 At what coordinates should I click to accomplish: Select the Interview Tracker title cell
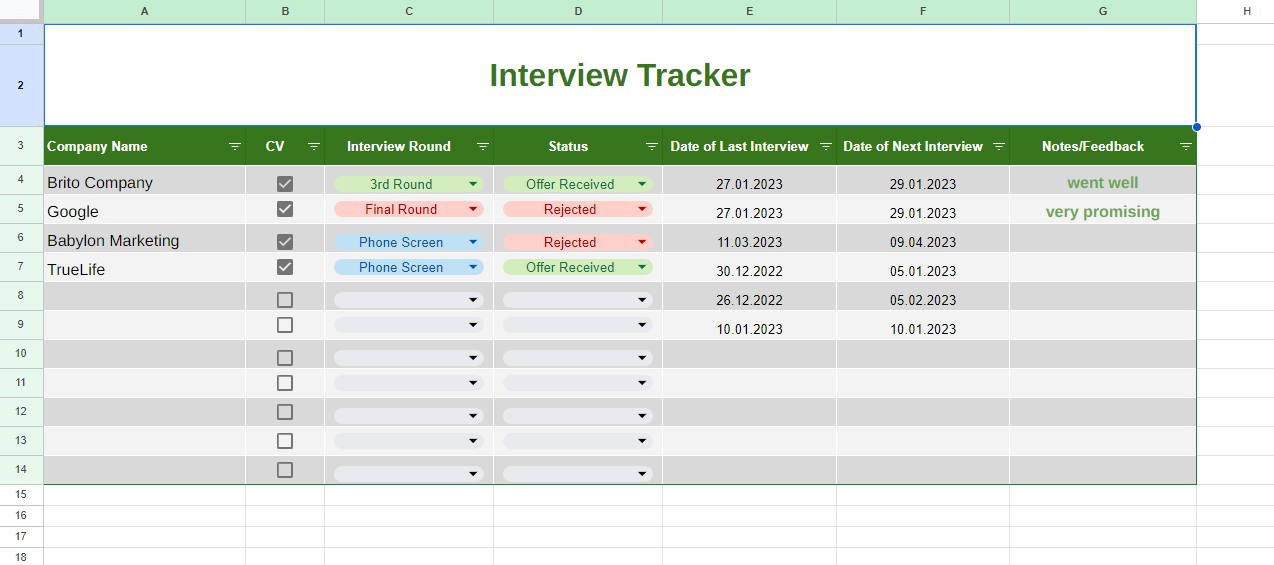[620, 75]
